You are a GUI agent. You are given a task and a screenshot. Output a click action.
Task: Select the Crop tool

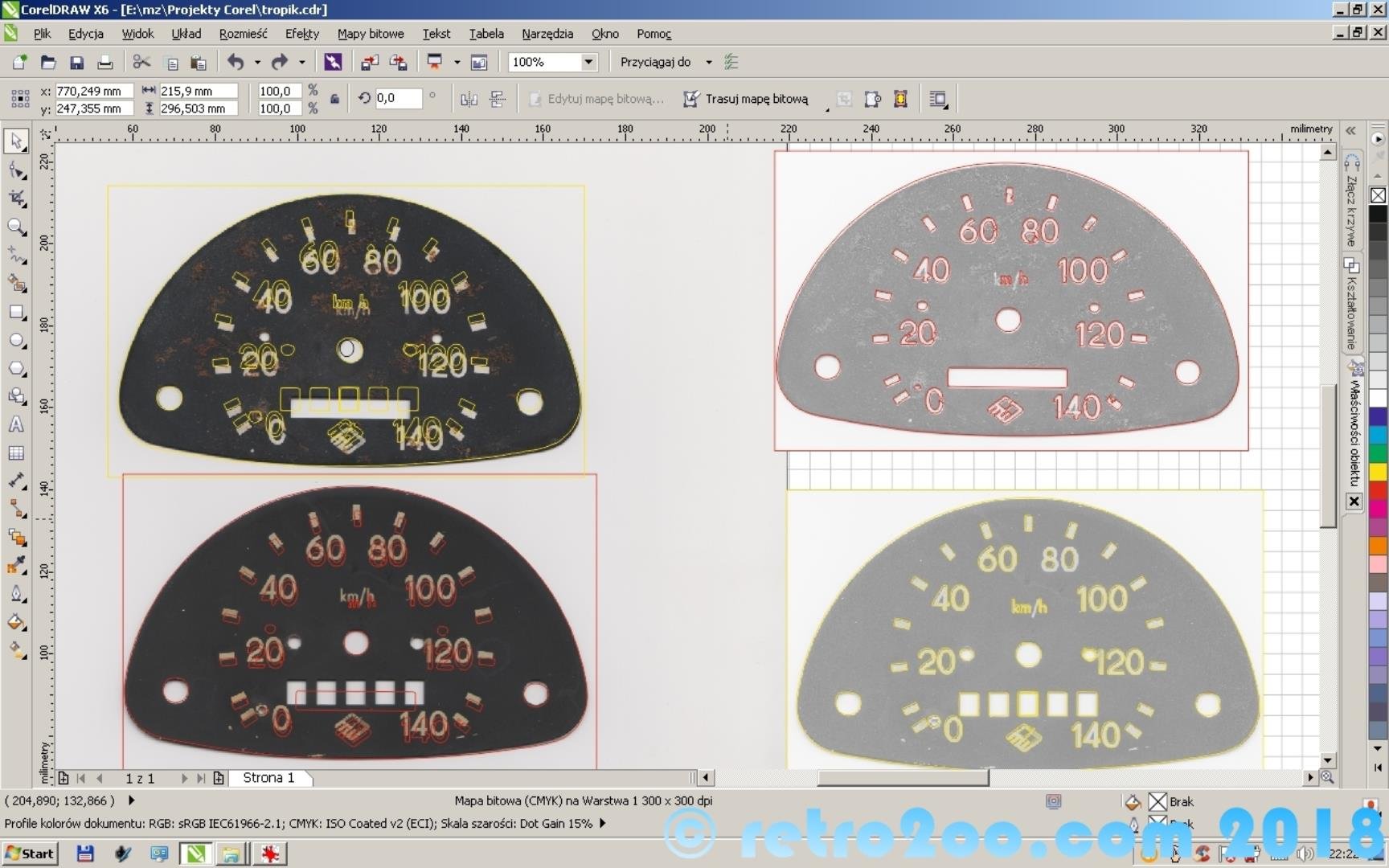16,198
